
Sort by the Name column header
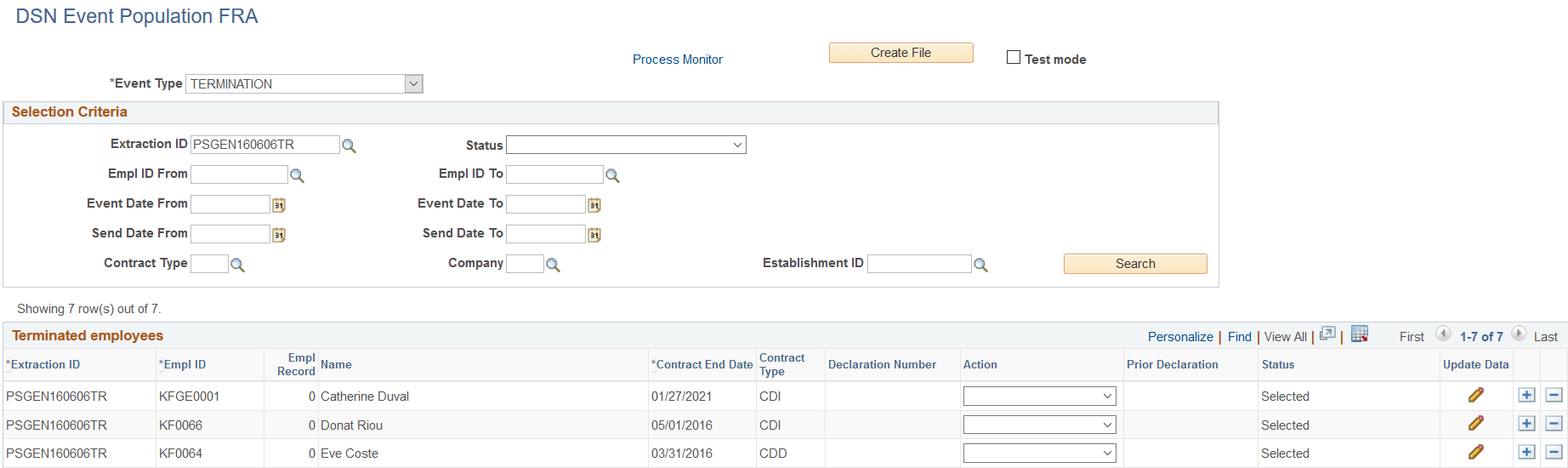(336, 364)
